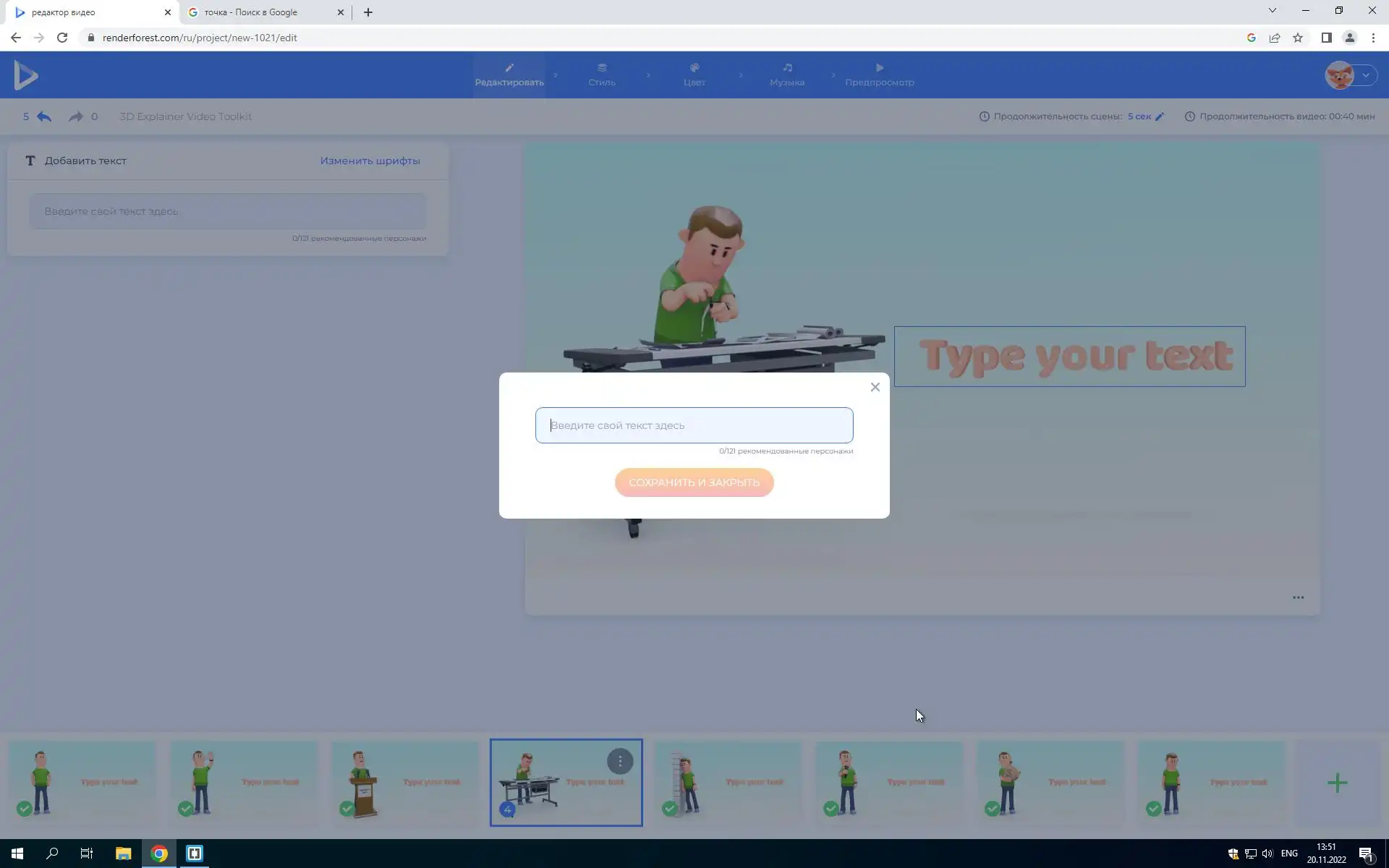1389x868 pixels.
Task: Bookmark this page with star icon
Action: [x=1298, y=38]
